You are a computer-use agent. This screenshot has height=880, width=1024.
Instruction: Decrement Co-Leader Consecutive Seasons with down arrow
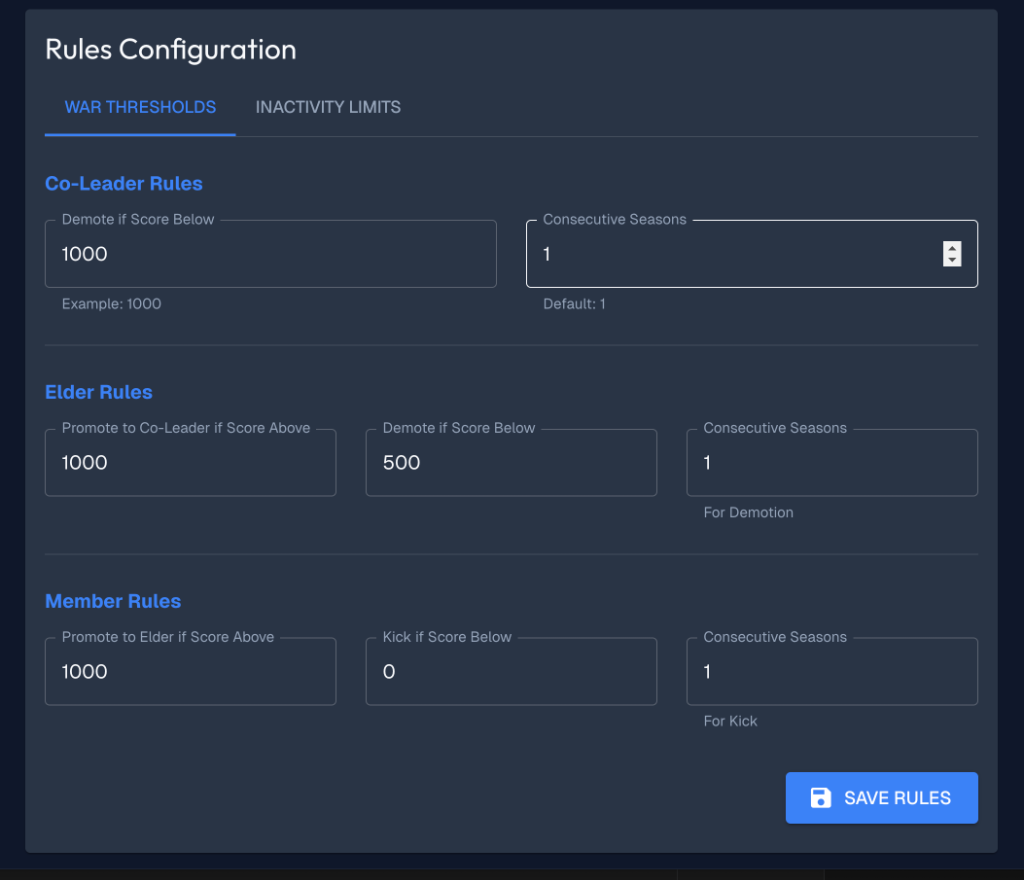(x=952, y=260)
